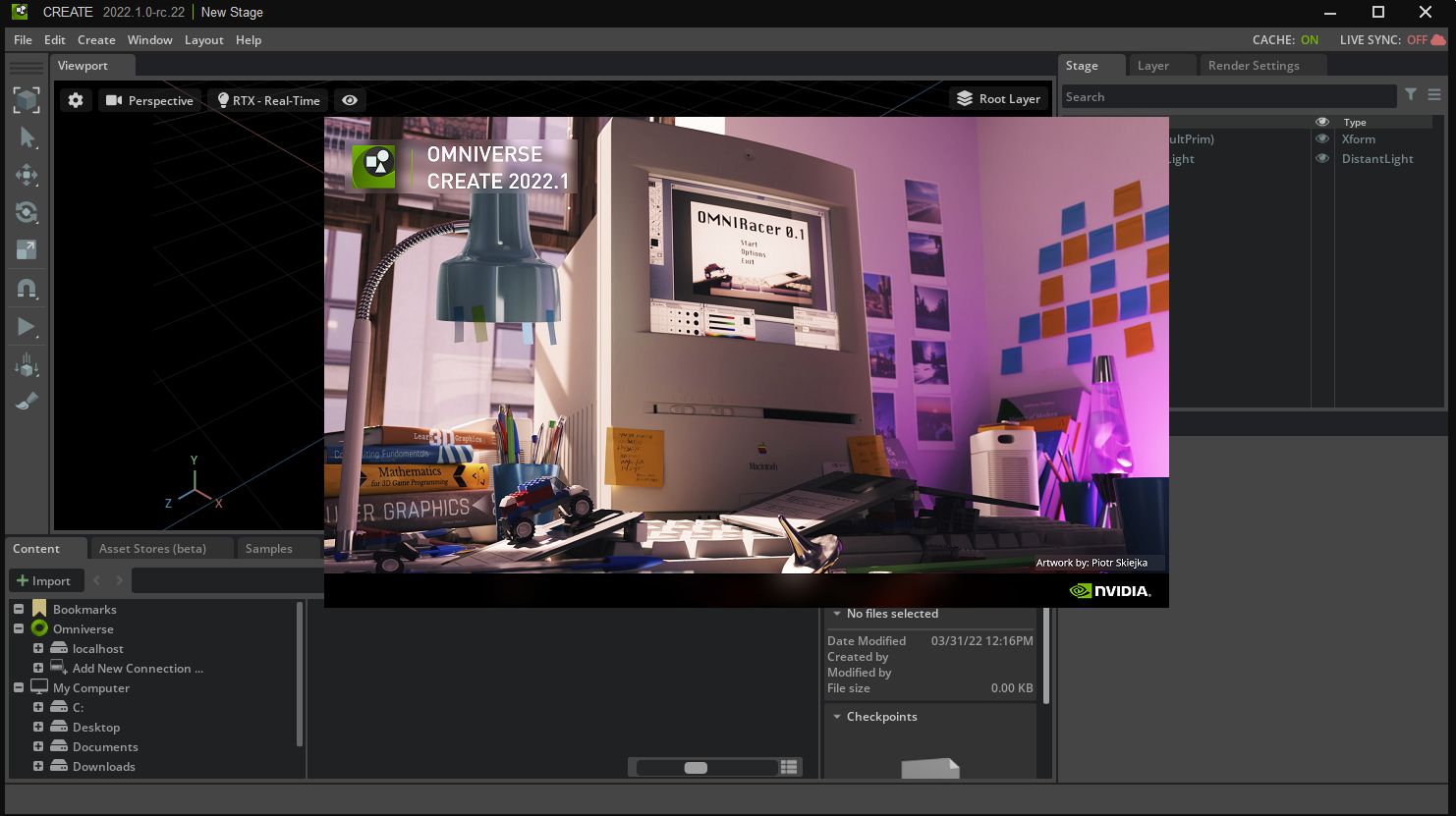Viewport: 1456px width, 816px height.
Task: Open the Help menu
Action: click(x=249, y=39)
